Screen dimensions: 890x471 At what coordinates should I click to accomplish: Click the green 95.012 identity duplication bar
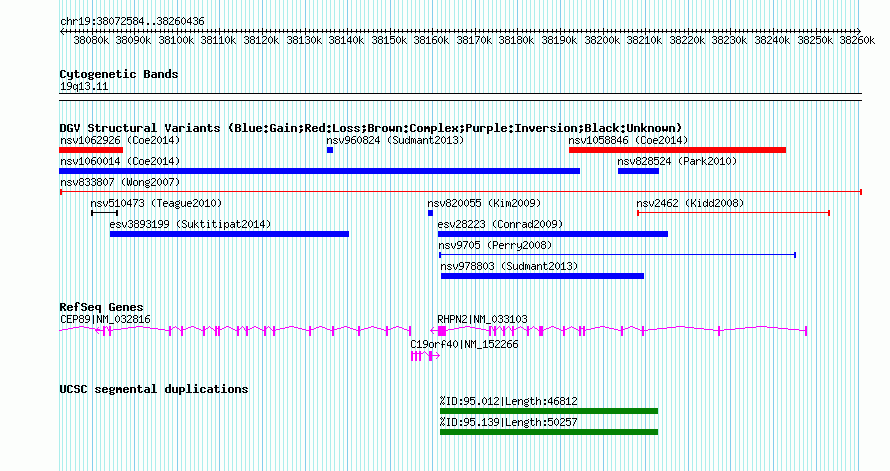tap(549, 411)
